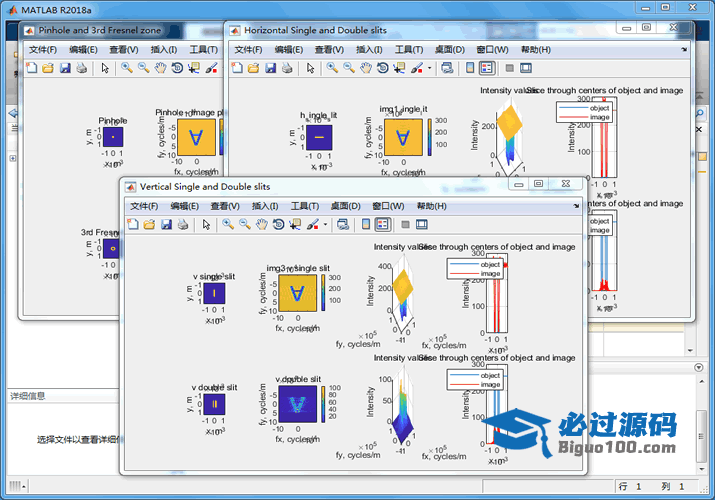Click Link Plot icon in Vertical slits toolbar
Screen dimensions: 715x500
coord(343,224)
